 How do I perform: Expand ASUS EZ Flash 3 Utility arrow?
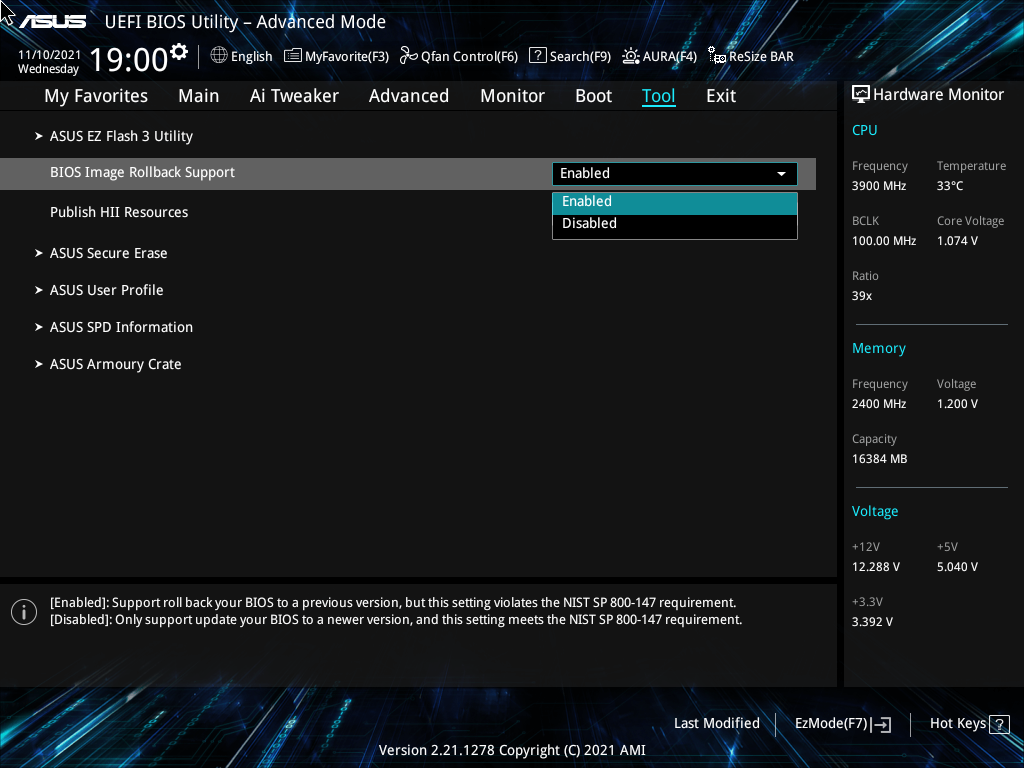tap(39, 136)
